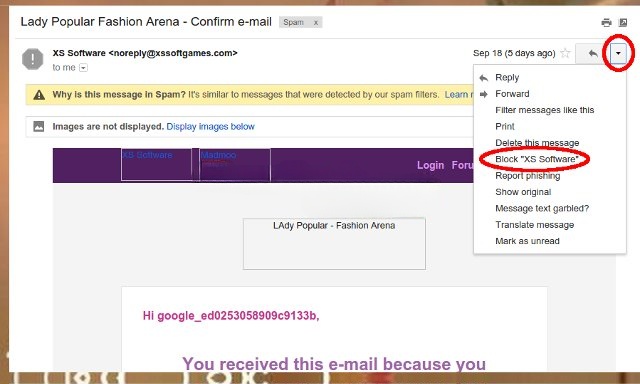Open the More options dropdown arrow
The width and height of the screenshot is (640, 384).
click(x=618, y=53)
